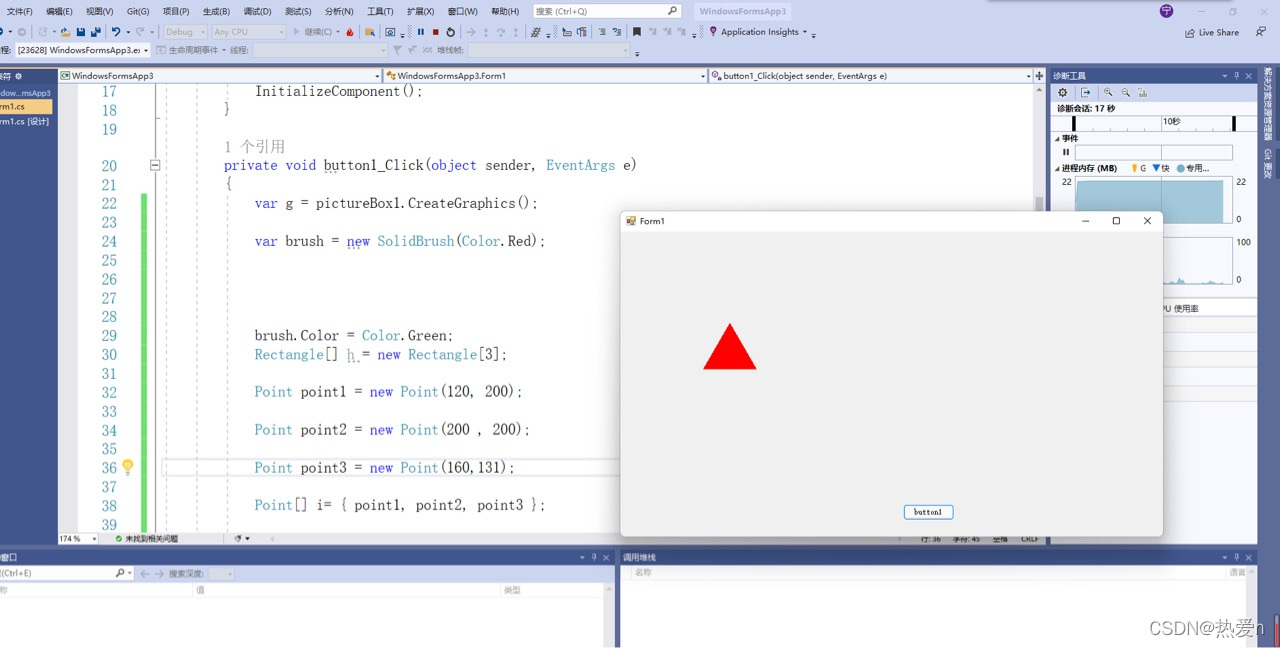Click button1 in the Form1 window
Screen dimensions: 1280x648
(928, 512)
